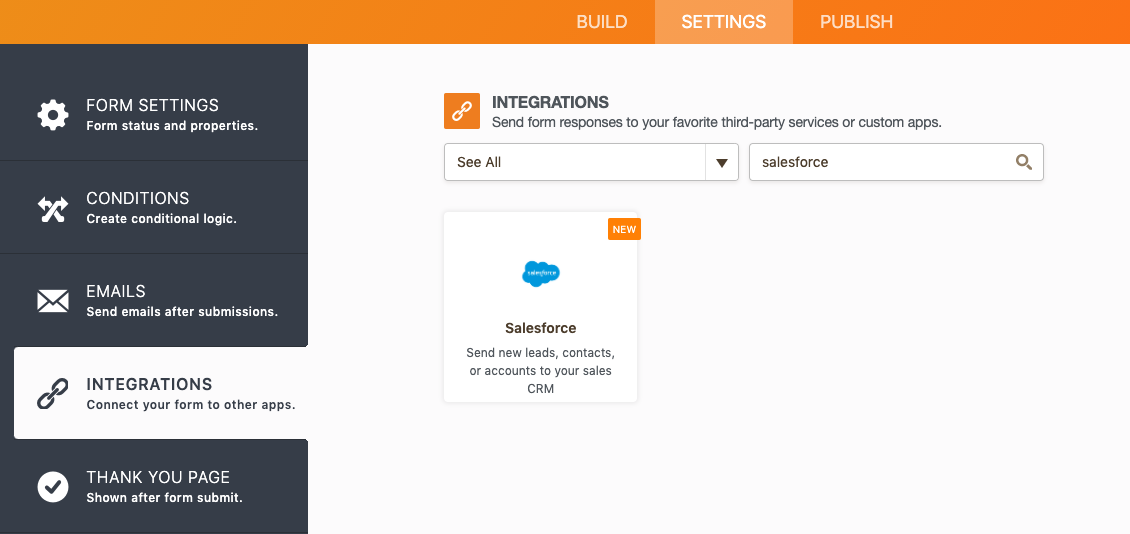Click the Emails envelope icon
The image size is (1130, 534).
point(53,301)
